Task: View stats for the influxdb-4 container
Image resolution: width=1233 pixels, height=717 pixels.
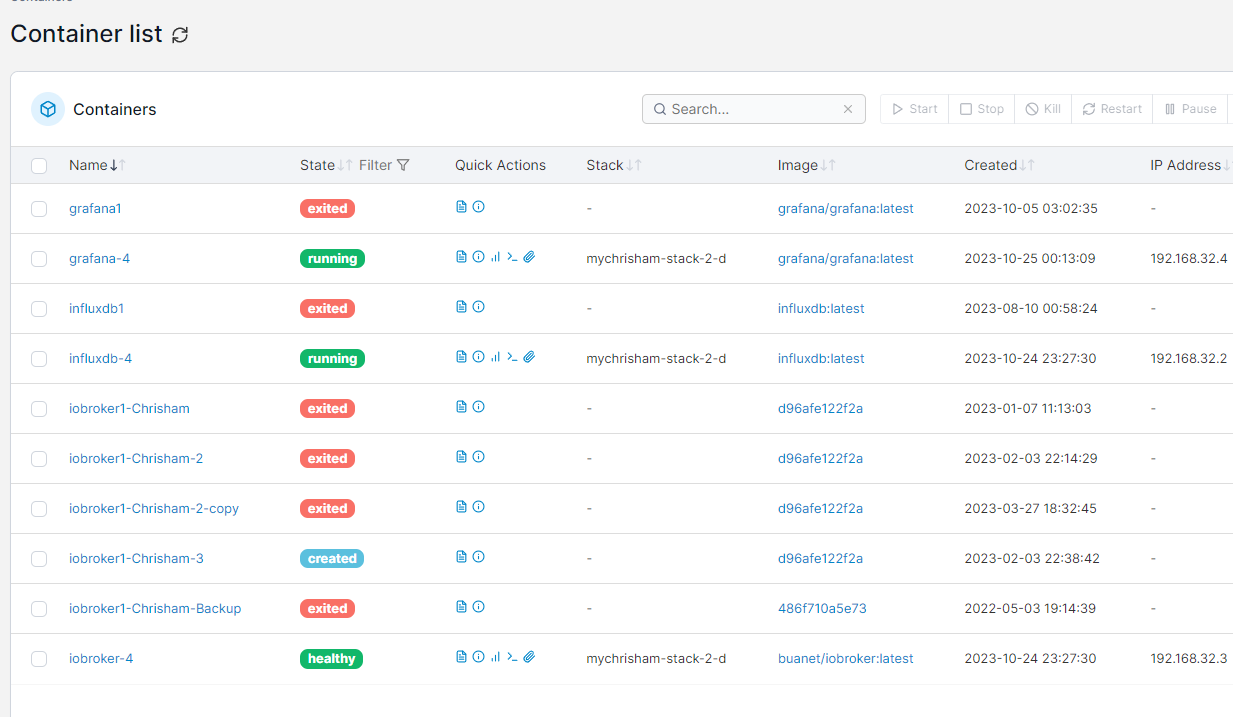Action: click(x=495, y=357)
